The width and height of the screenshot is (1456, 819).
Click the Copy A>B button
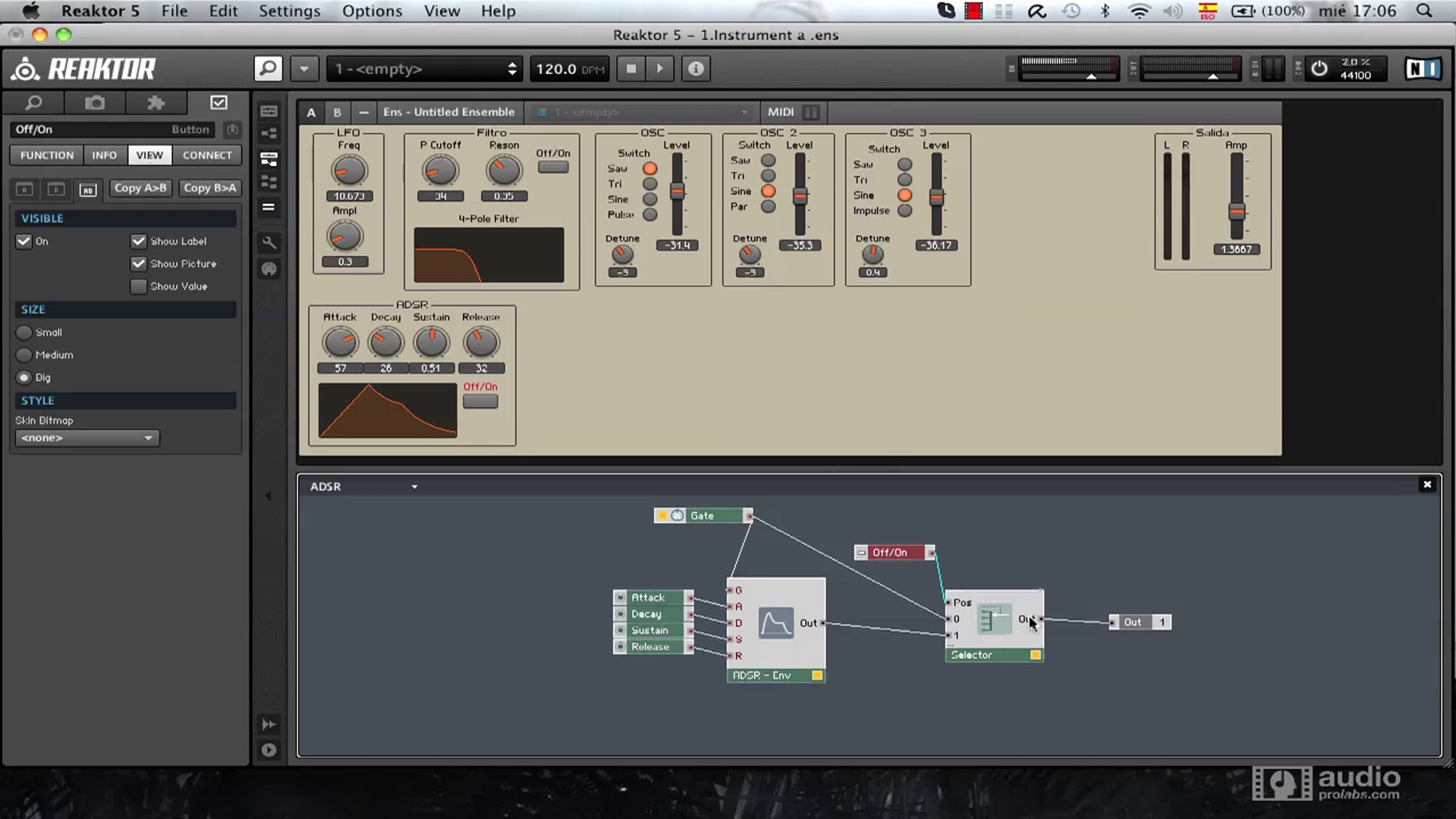(x=140, y=188)
